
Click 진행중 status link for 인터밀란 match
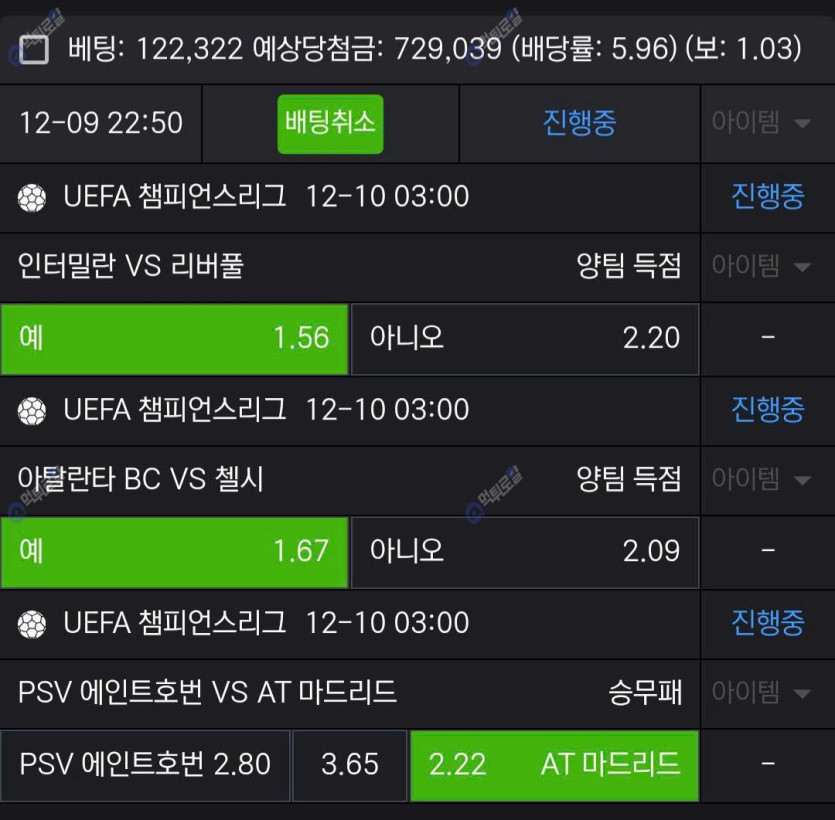[767, 196]
